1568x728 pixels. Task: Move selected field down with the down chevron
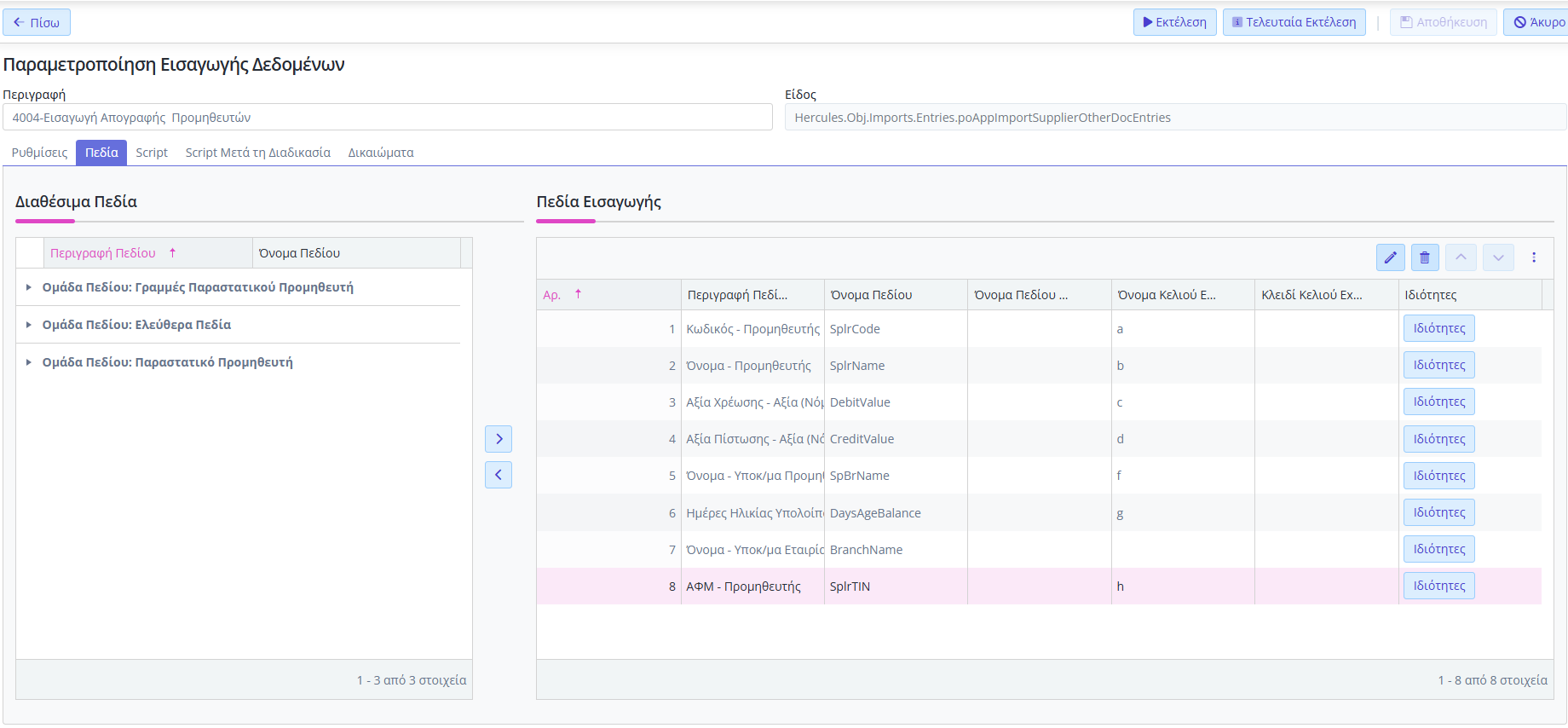click(x=1498, y=257)
